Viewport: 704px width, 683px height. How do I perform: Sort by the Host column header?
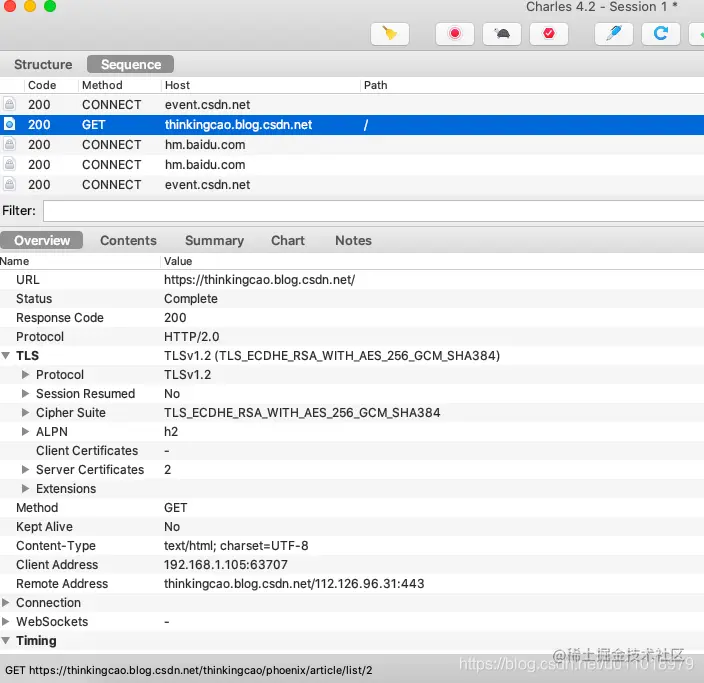click(177, 85)
